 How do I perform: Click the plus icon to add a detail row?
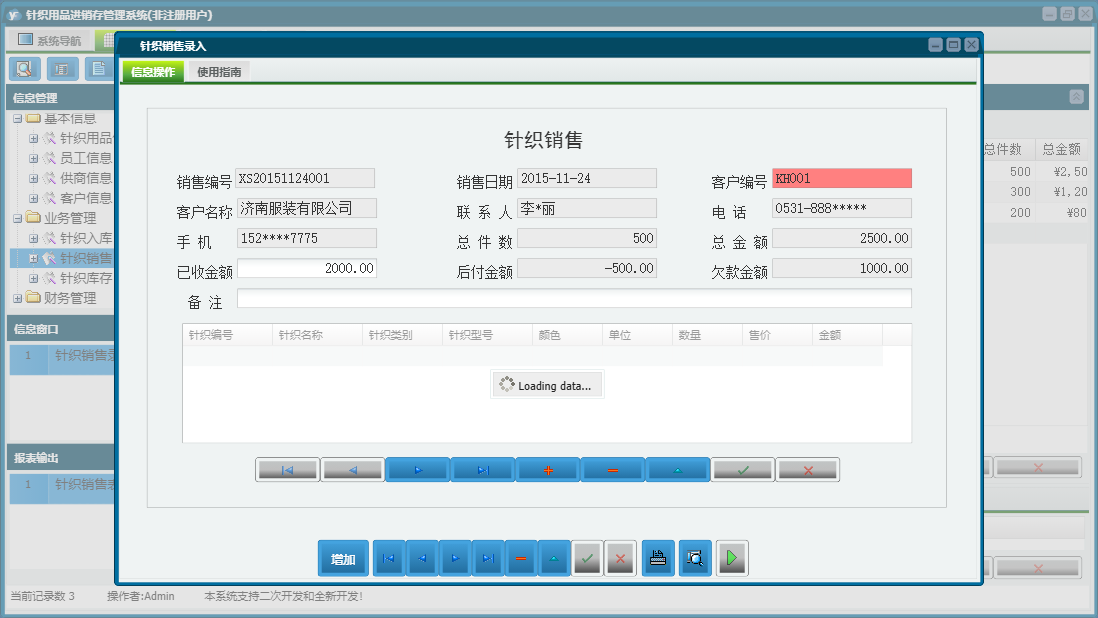547,469
